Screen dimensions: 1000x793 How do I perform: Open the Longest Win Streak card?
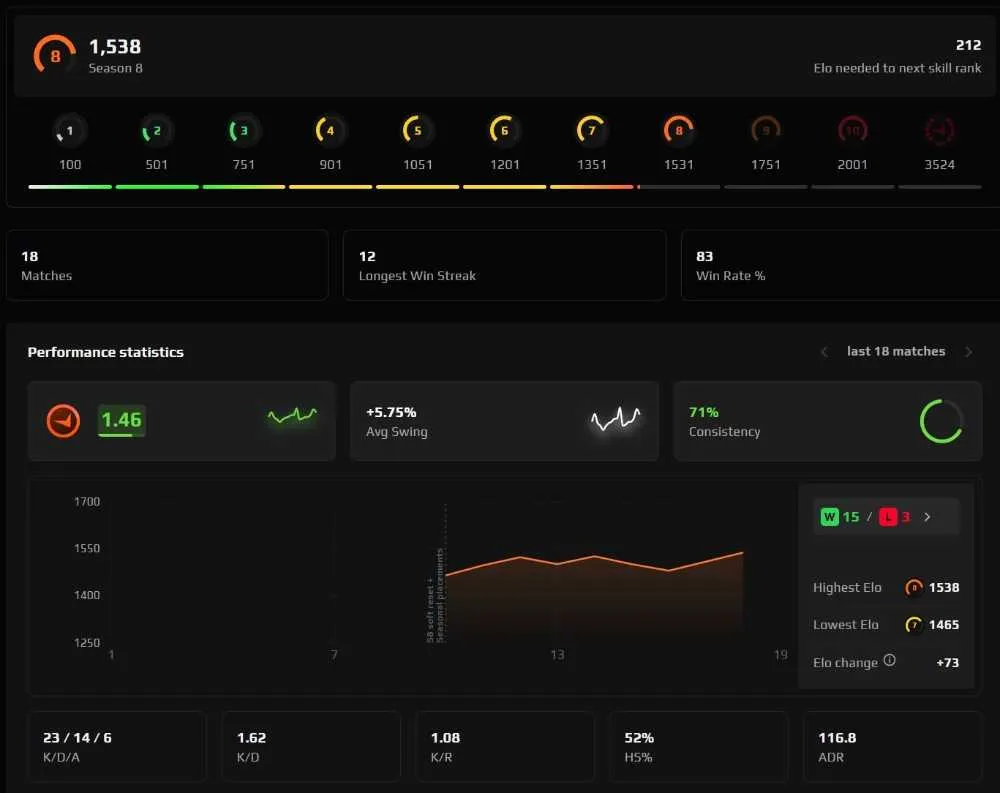(x=504, y=265)
